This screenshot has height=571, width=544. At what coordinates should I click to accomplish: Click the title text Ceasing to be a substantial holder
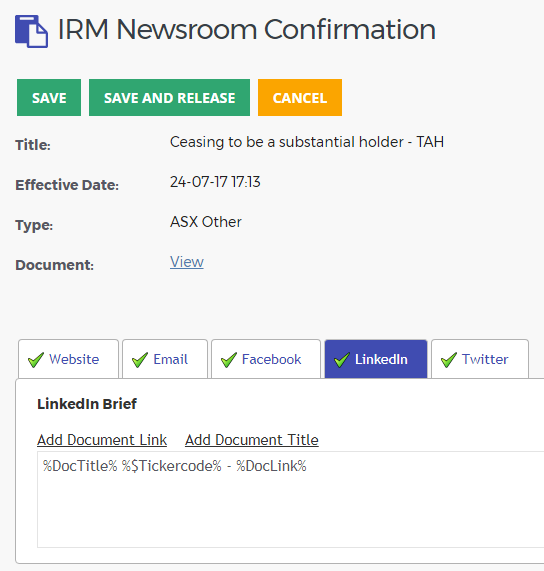click(x=287, y=142)
